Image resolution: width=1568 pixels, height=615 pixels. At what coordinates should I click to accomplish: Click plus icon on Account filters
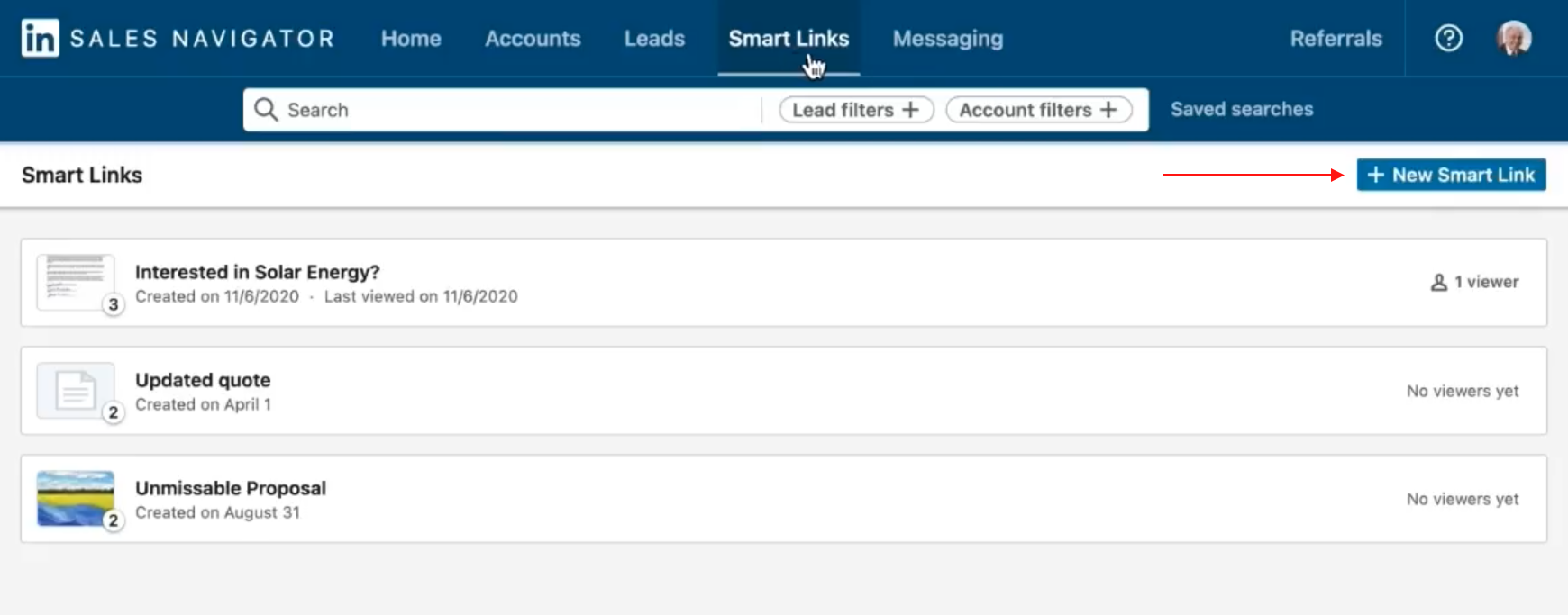pyautogui.click(x=1108, y=110)
